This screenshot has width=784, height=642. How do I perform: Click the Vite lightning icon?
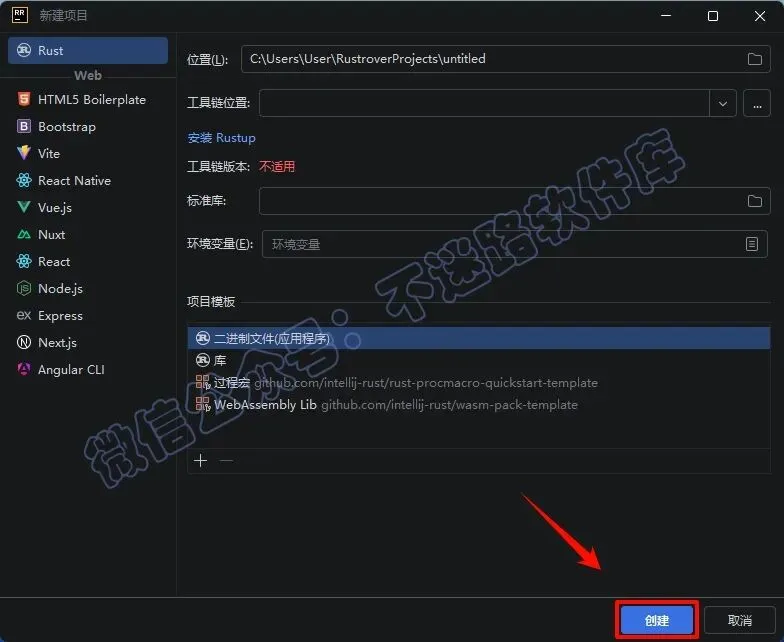point(24,152)
